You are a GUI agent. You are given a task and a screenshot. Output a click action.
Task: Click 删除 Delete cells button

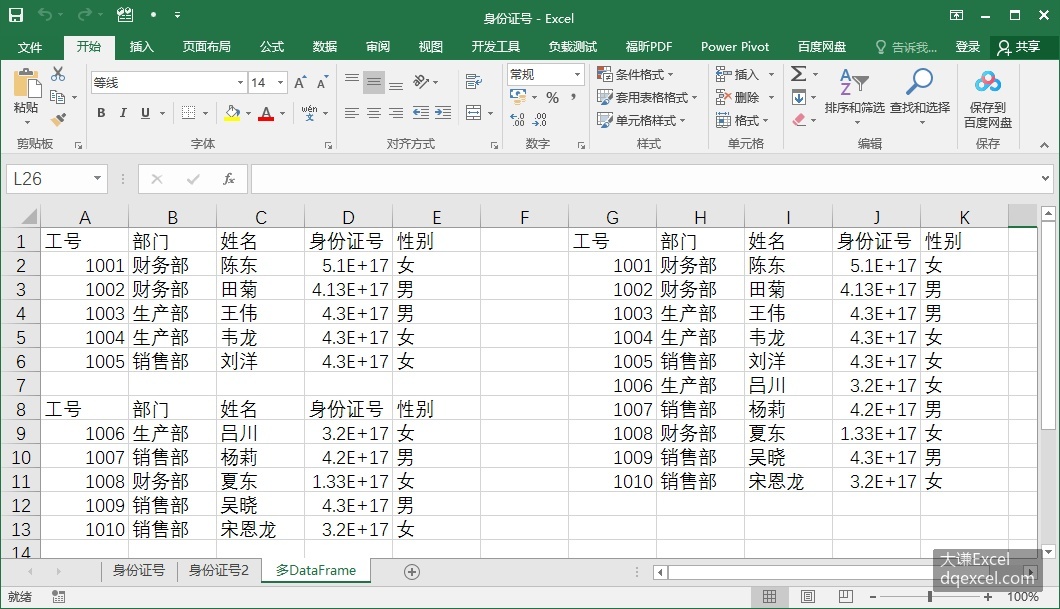[744, 97]
